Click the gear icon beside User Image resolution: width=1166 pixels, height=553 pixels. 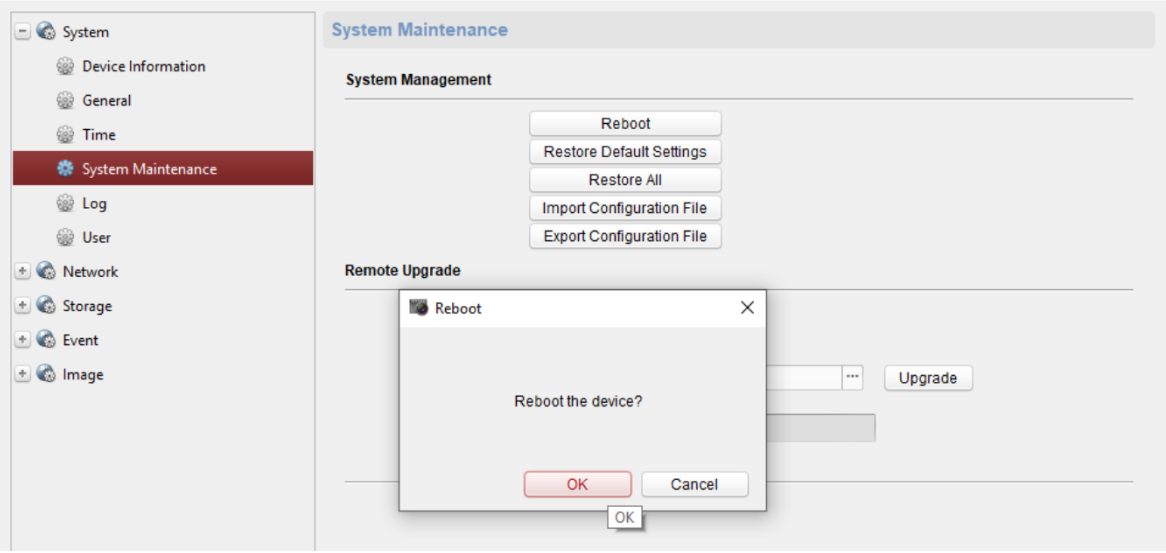[66, 238]
